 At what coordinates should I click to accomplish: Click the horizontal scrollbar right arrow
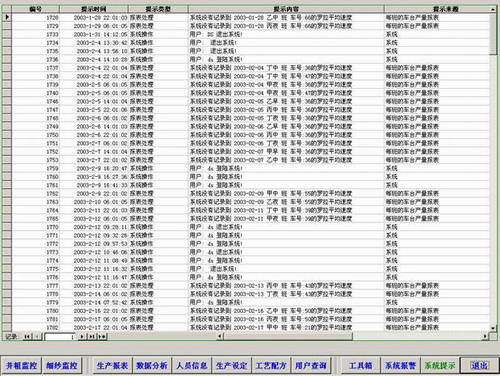pos(486,336)
